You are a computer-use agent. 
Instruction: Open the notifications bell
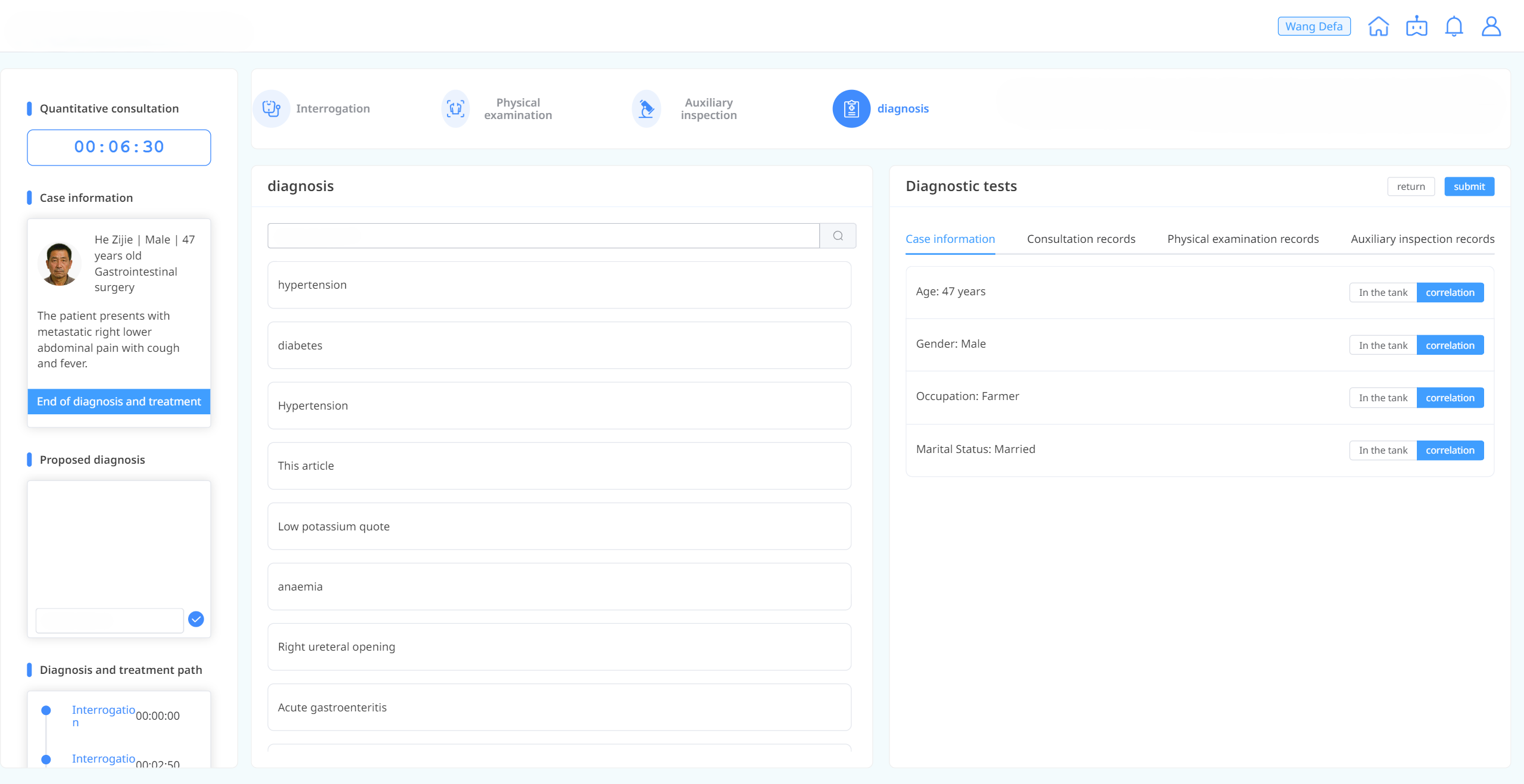pos(1454,27)
